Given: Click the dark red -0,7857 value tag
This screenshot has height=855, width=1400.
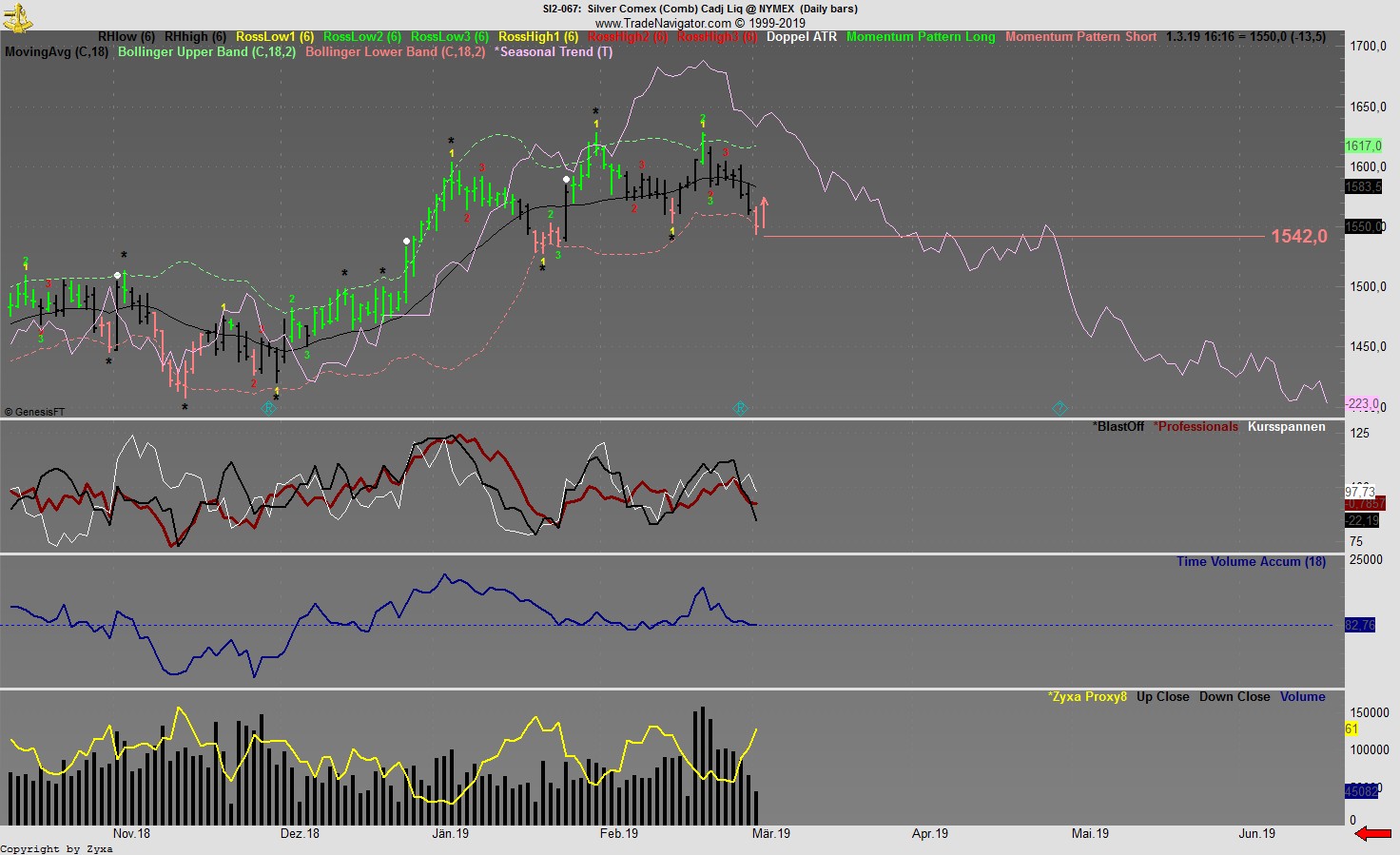Looking at the screenshot, I should click(1365, 504).
